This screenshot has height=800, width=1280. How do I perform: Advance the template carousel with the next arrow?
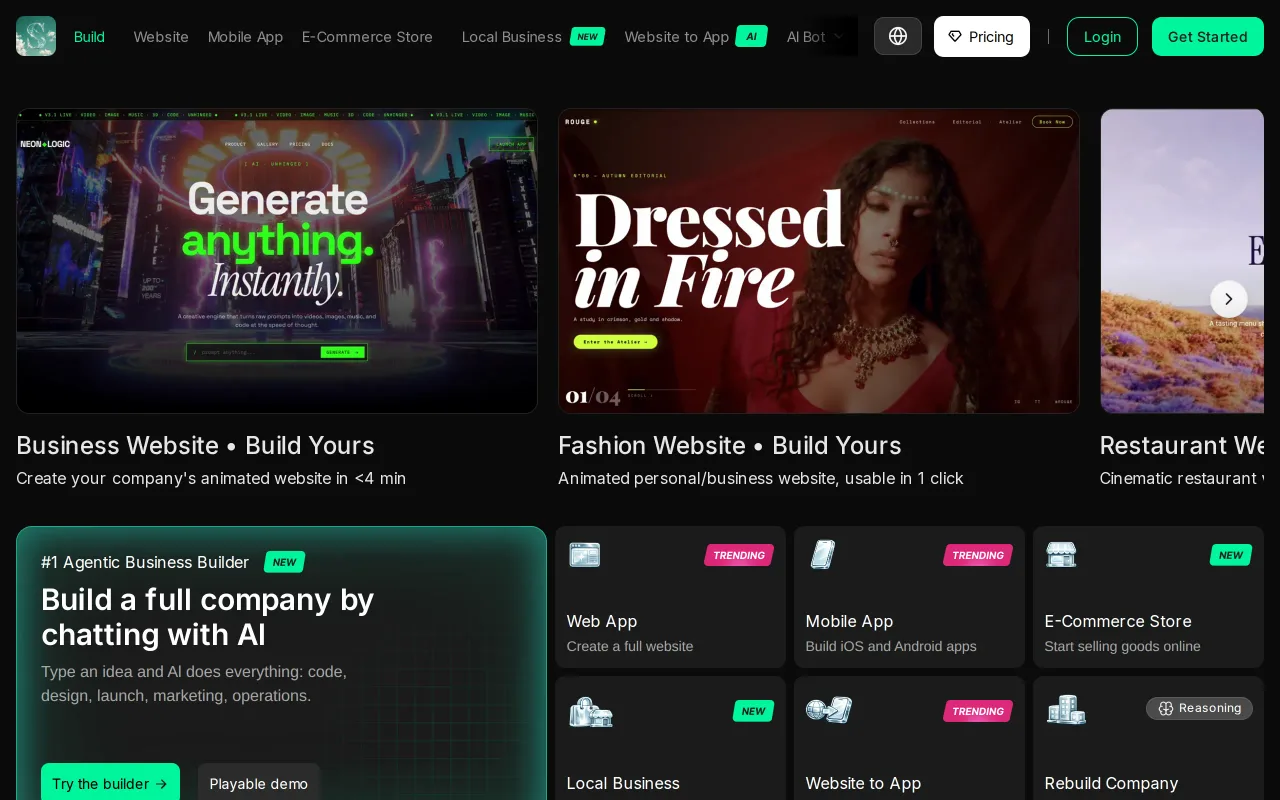click(x=1229, y=299)
